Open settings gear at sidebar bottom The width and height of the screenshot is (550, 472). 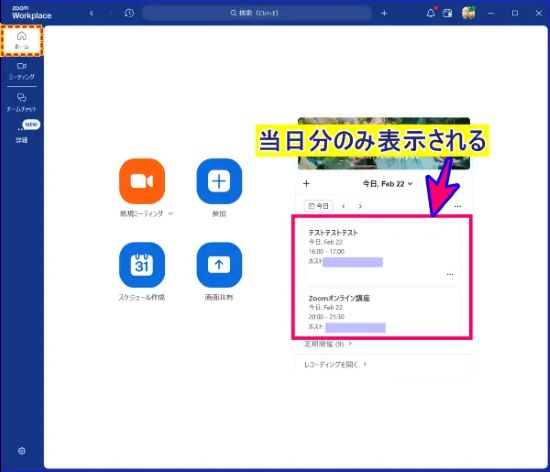(22, 451)
